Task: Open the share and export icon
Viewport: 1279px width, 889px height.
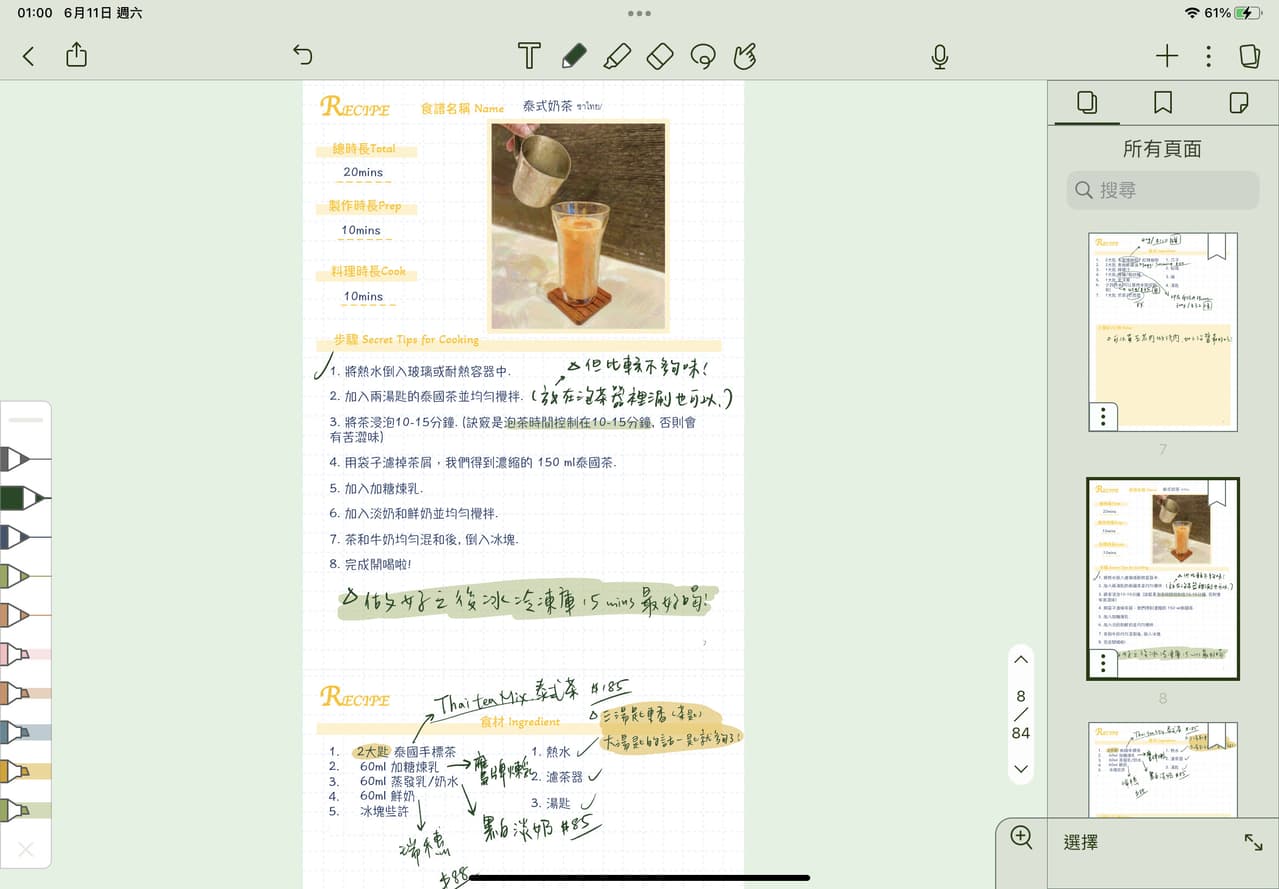Action: 76,56
